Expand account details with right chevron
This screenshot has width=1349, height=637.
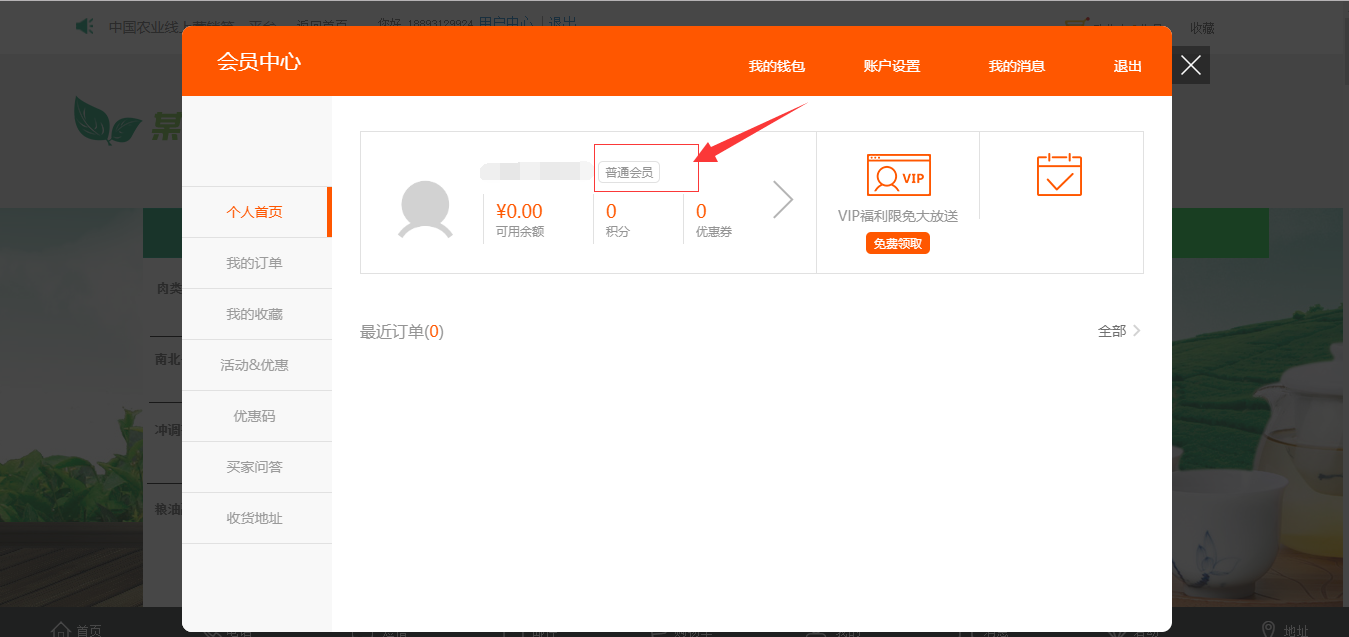pyautogui.click(x=783, y=200)
